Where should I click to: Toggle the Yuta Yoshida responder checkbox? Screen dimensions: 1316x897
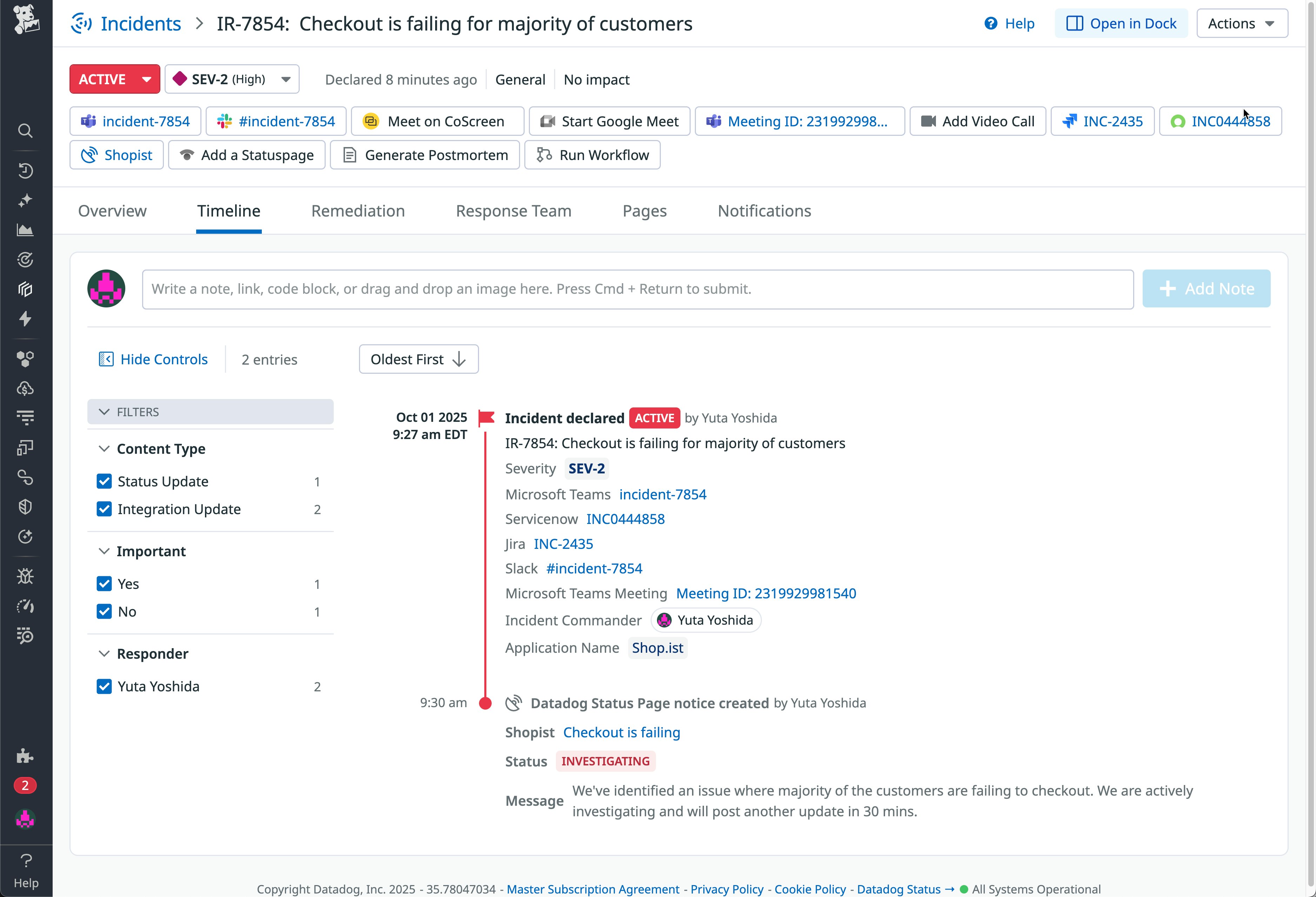tap(104, 686)
